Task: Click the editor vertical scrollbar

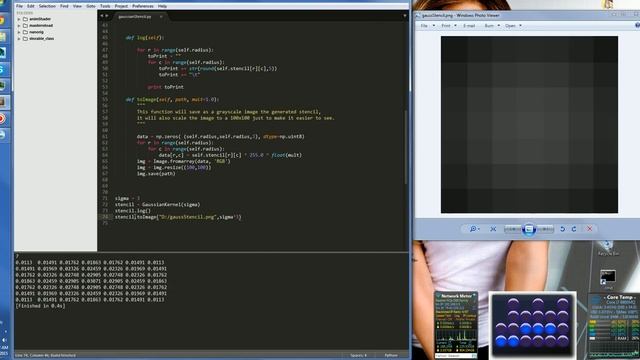Action: pos(406,147)
